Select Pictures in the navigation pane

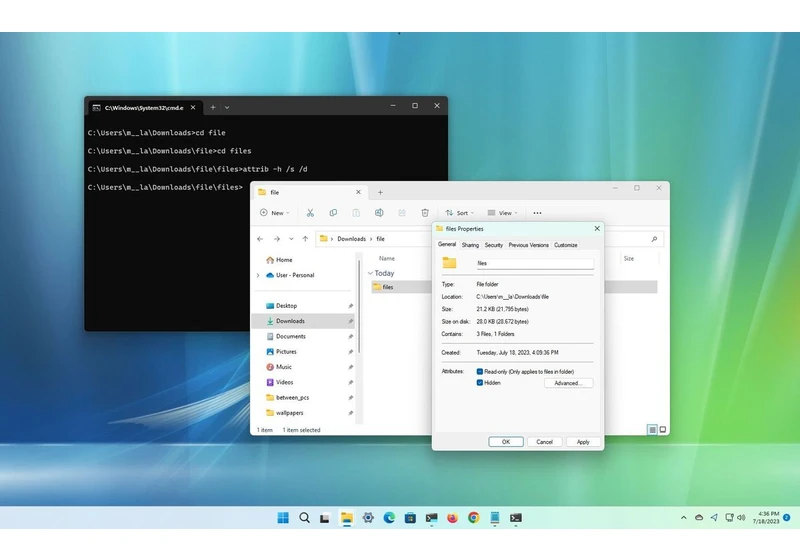point(304,351)
